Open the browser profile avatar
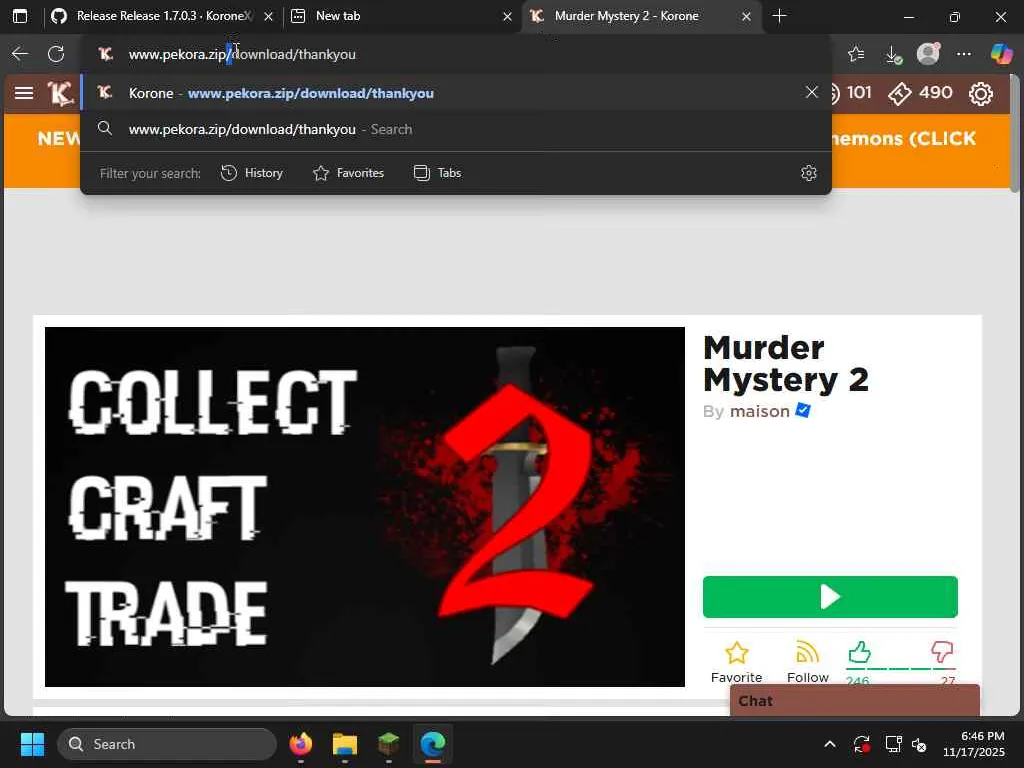 pyautogui.click(x=928, y=54)
